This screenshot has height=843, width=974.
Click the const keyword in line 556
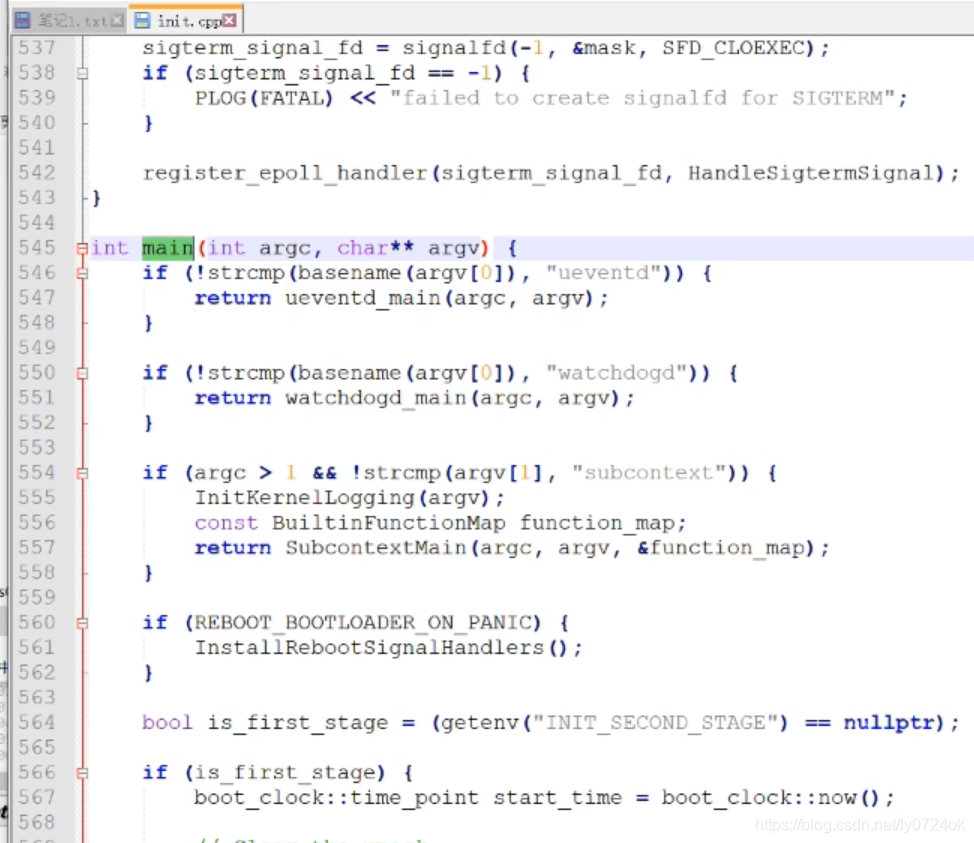coord(225,523)
